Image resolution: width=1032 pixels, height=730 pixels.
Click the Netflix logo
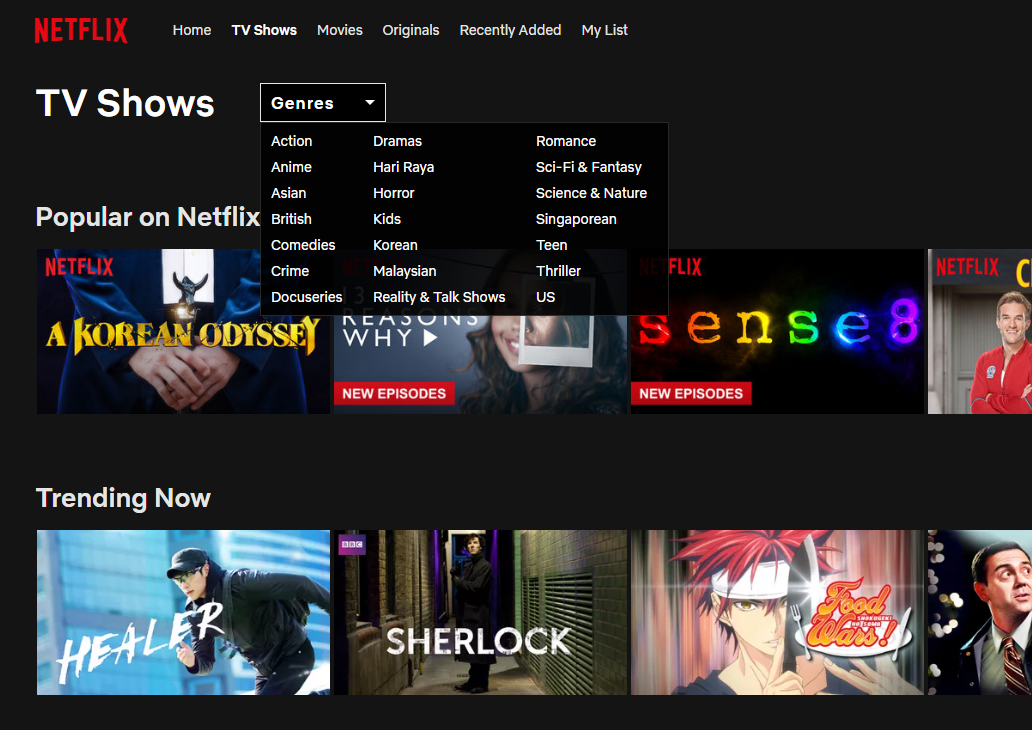[81, 29]
